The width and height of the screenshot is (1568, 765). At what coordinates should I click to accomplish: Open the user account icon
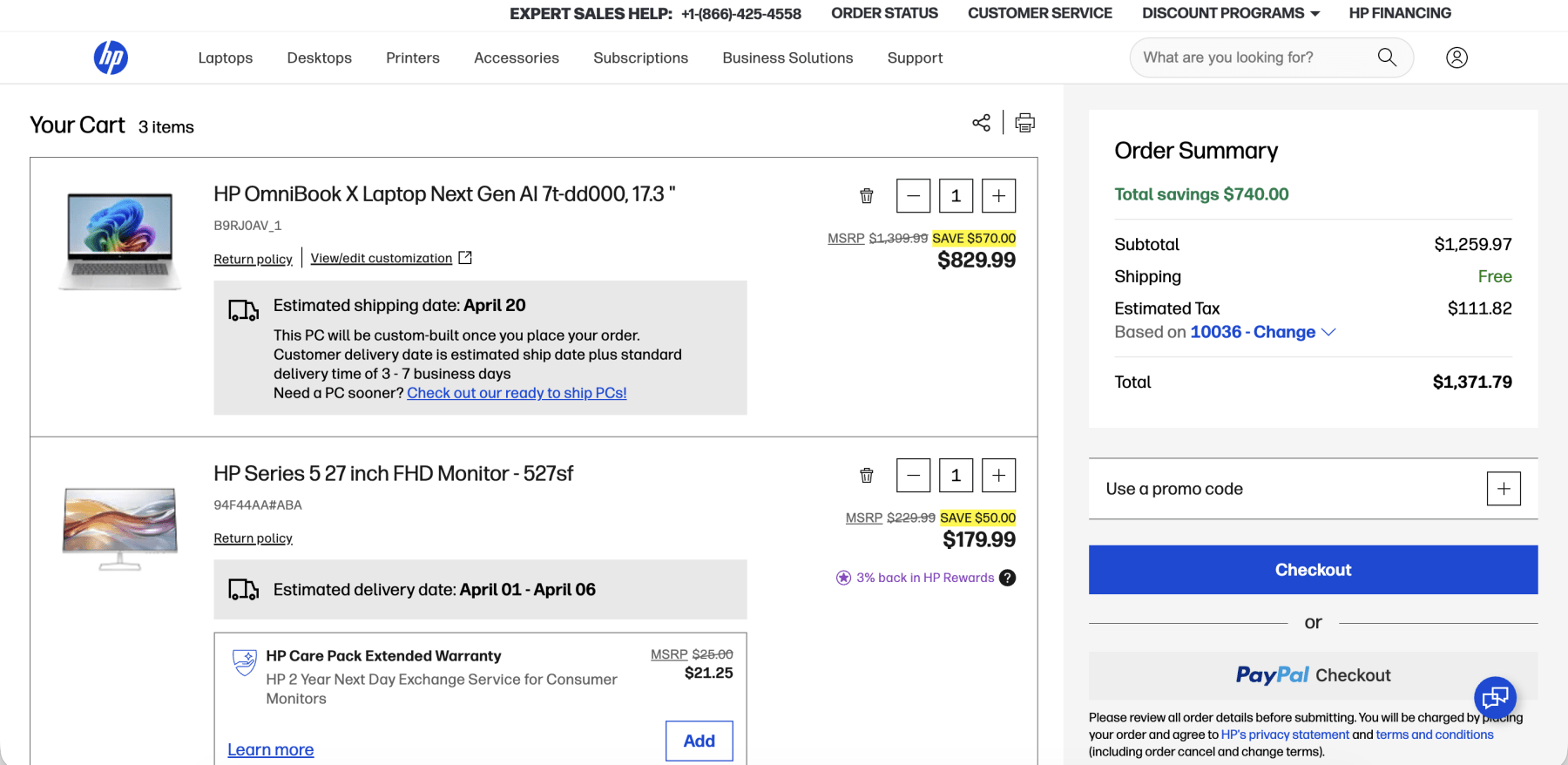1456,58
